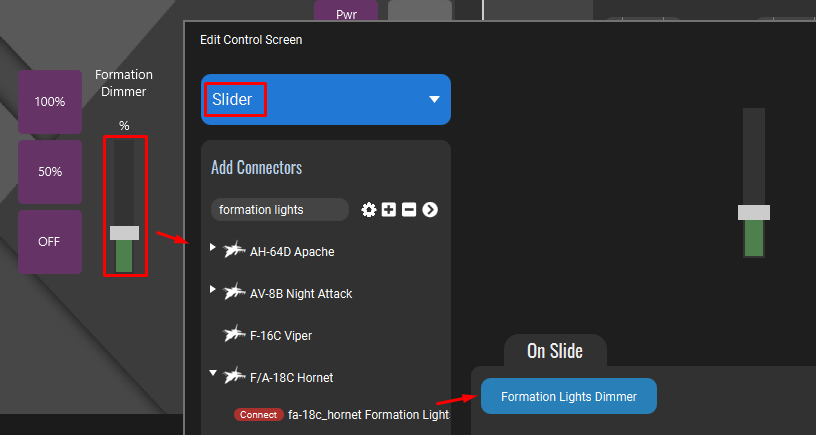This screenshot has height=435, width=816.
Task: Click the F-16C Viper aircraft icon
Action: tap(234, 334)
